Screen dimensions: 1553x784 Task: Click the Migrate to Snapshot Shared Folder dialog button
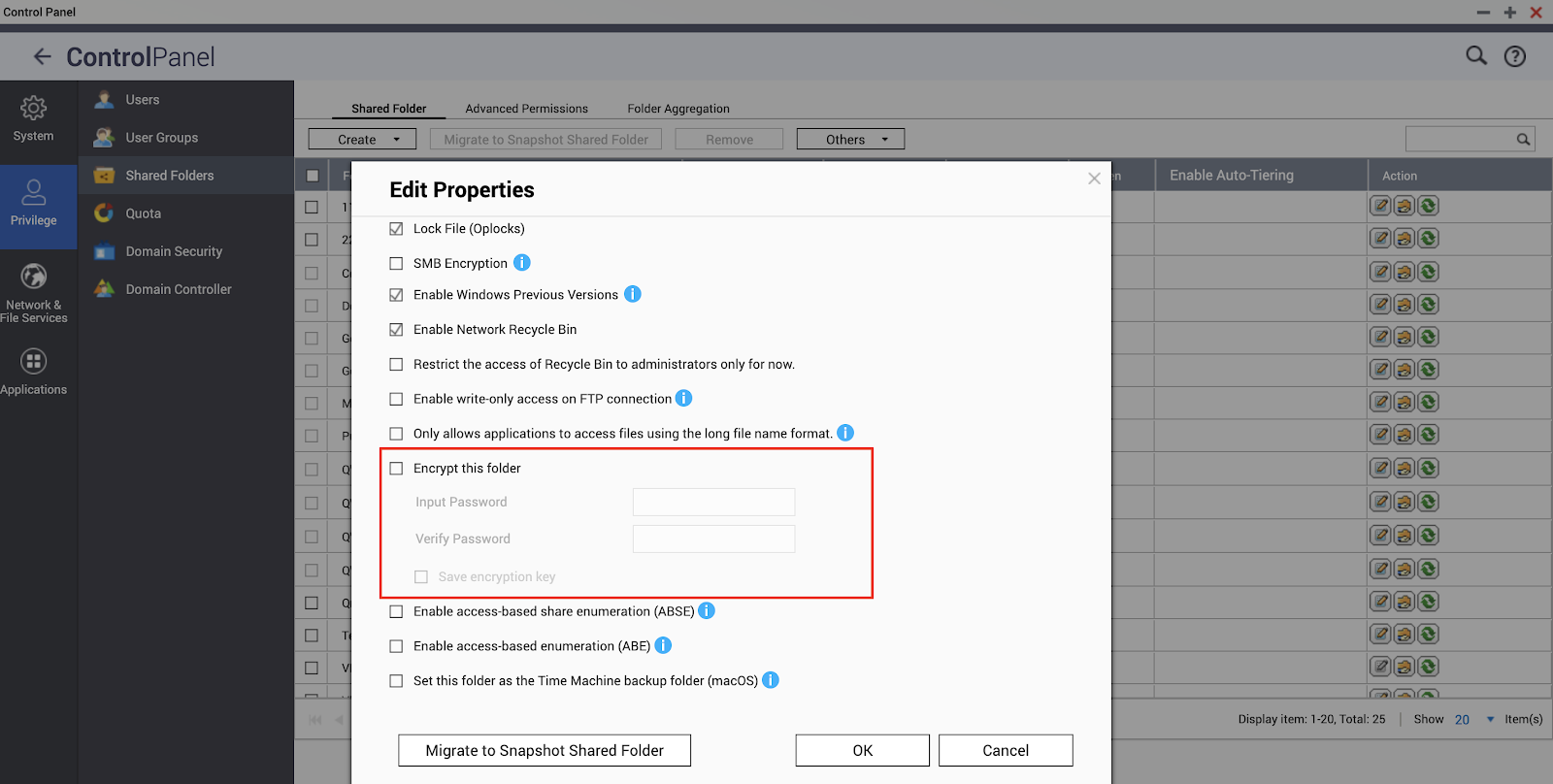545,750
